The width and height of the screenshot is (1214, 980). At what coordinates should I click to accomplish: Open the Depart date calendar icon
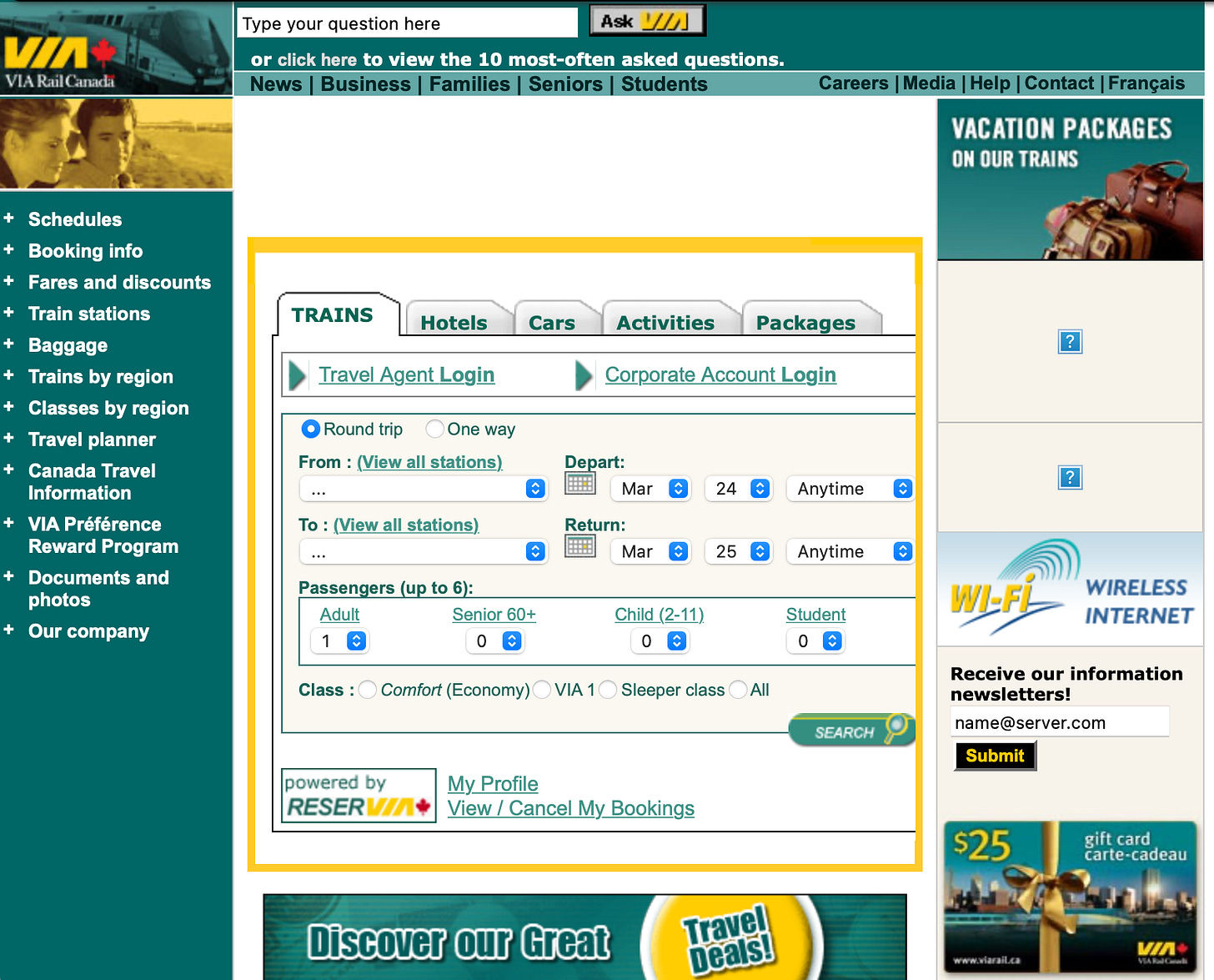tap(580, 484)
